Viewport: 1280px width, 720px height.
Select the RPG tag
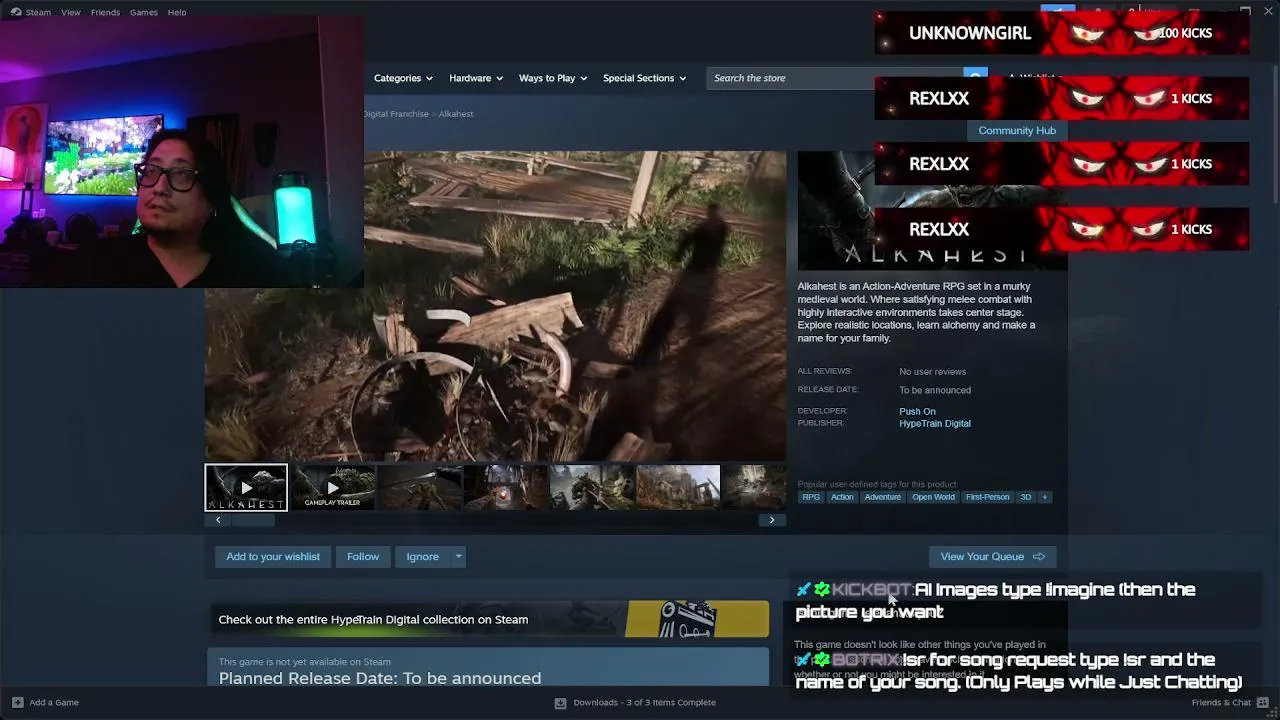[811, 497]
